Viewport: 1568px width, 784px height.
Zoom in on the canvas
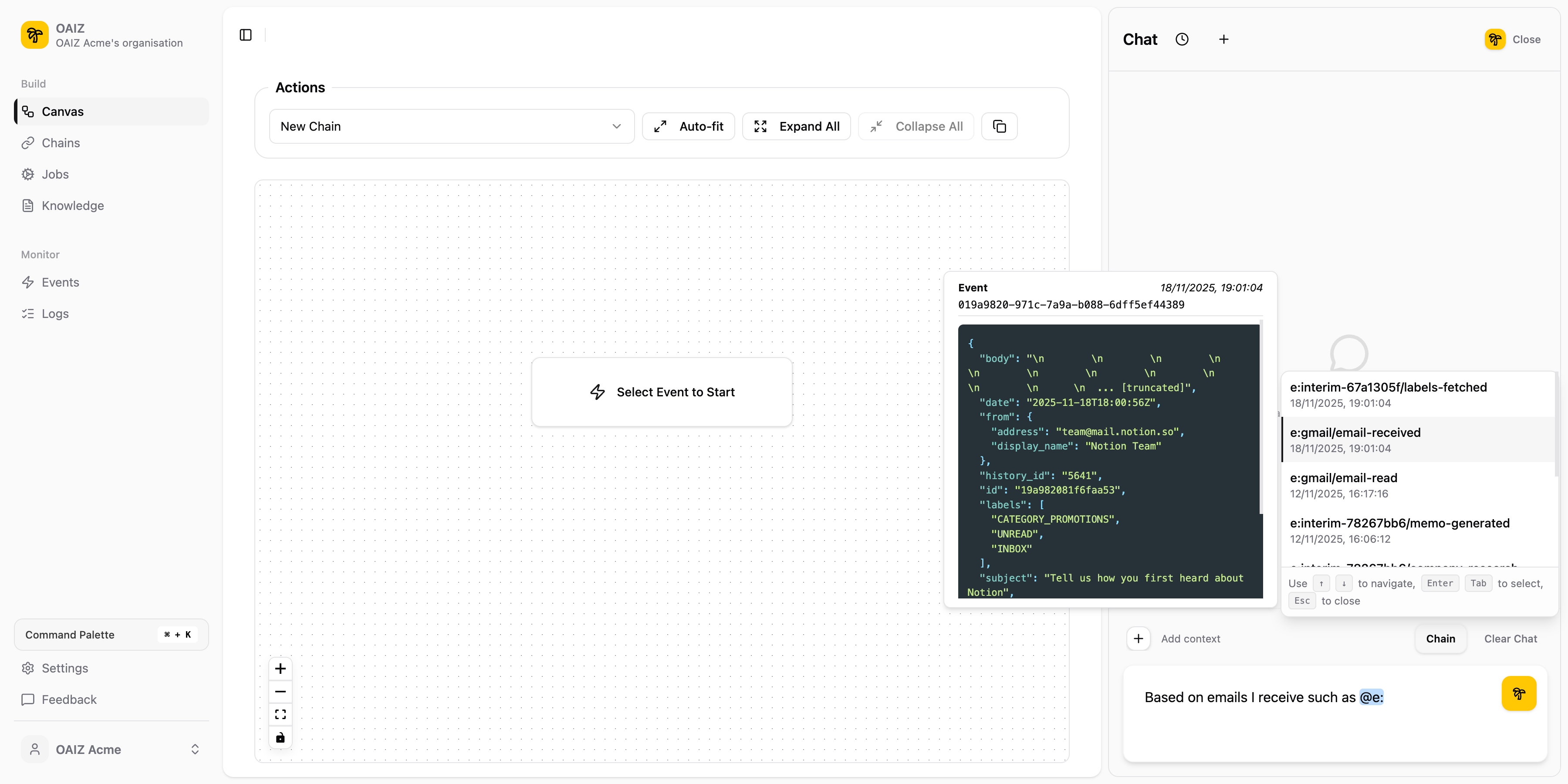tap(280, 668)
